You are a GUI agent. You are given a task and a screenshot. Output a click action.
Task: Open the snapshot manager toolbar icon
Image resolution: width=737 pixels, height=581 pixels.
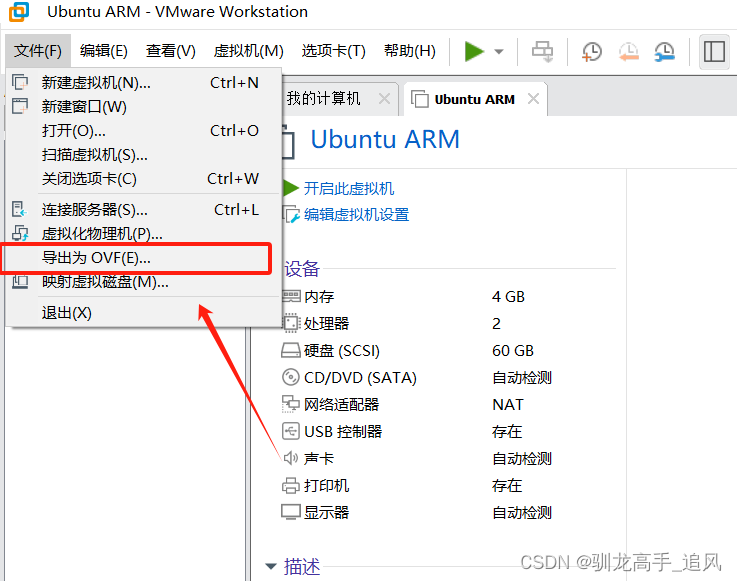(665, 51)
